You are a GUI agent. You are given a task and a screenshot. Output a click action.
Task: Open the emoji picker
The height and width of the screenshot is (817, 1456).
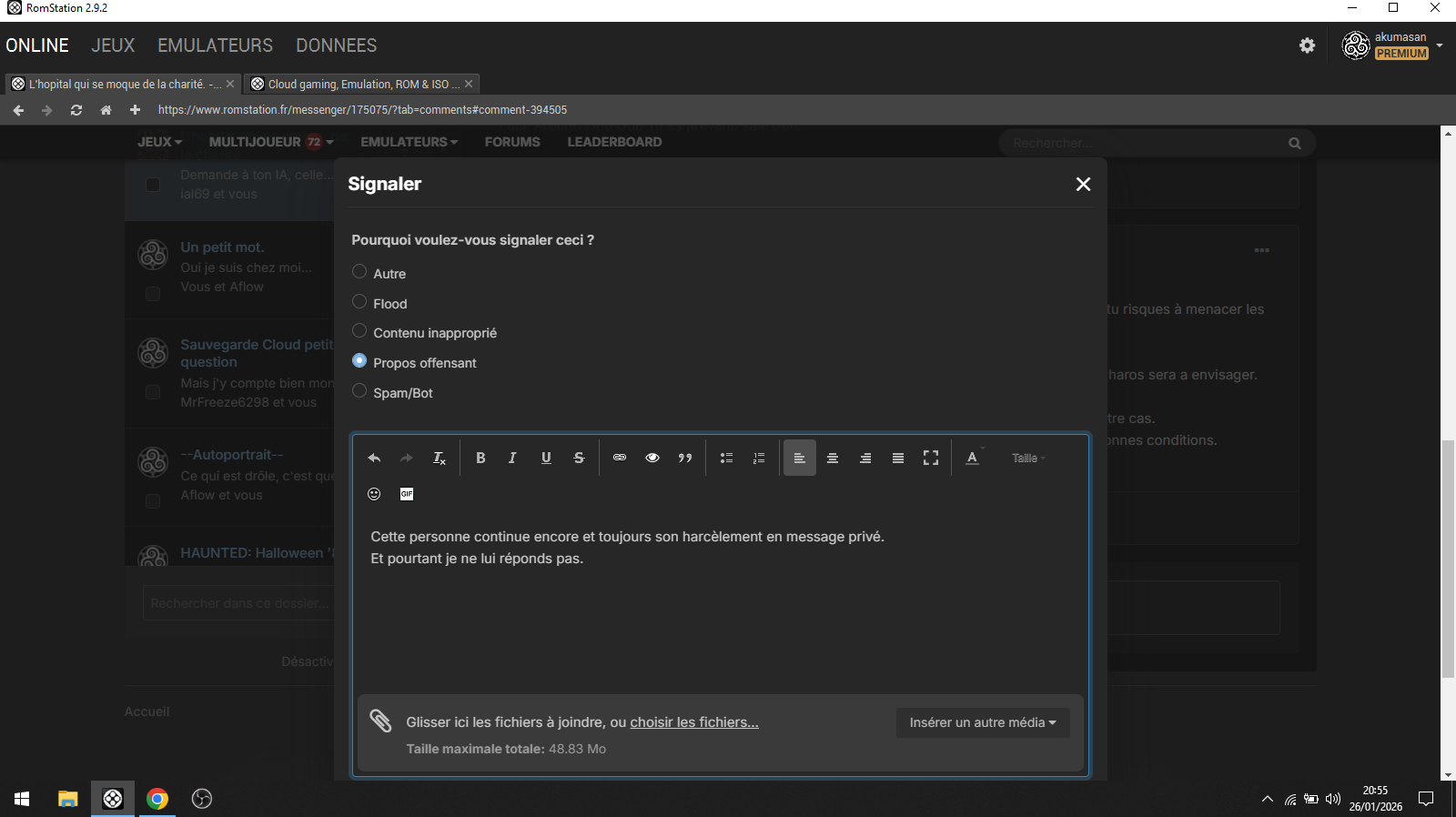[x=374, y=494]
